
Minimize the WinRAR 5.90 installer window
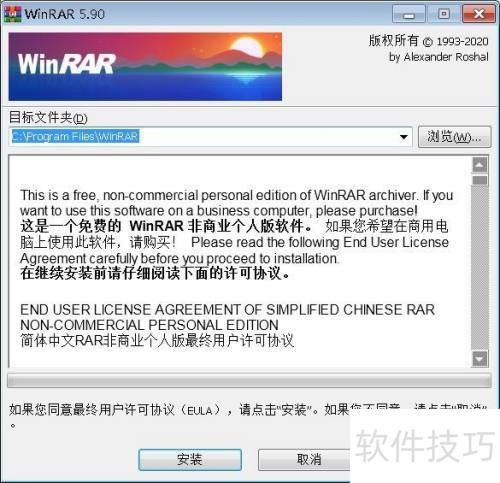tap(409, 14)
